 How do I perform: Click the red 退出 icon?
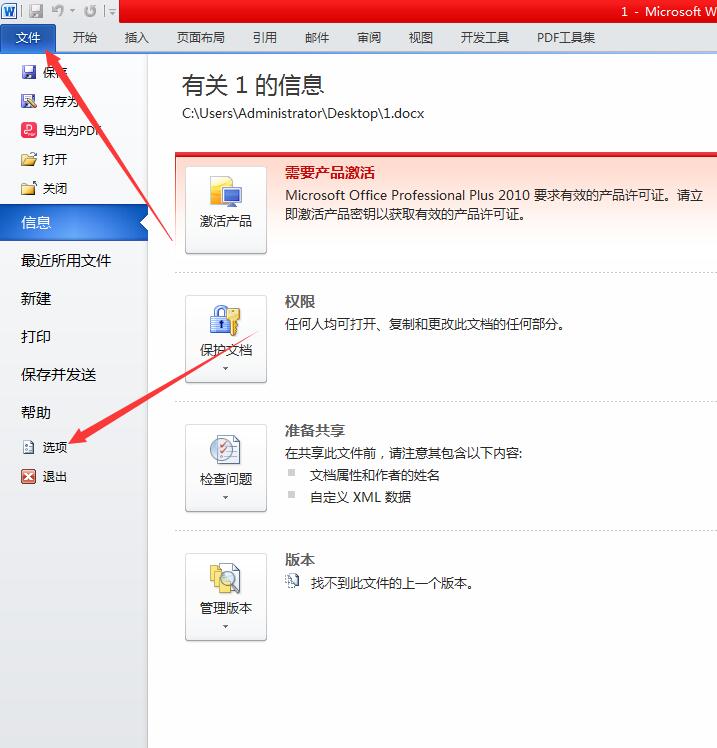pyautogui.click(x=29, y=476)
